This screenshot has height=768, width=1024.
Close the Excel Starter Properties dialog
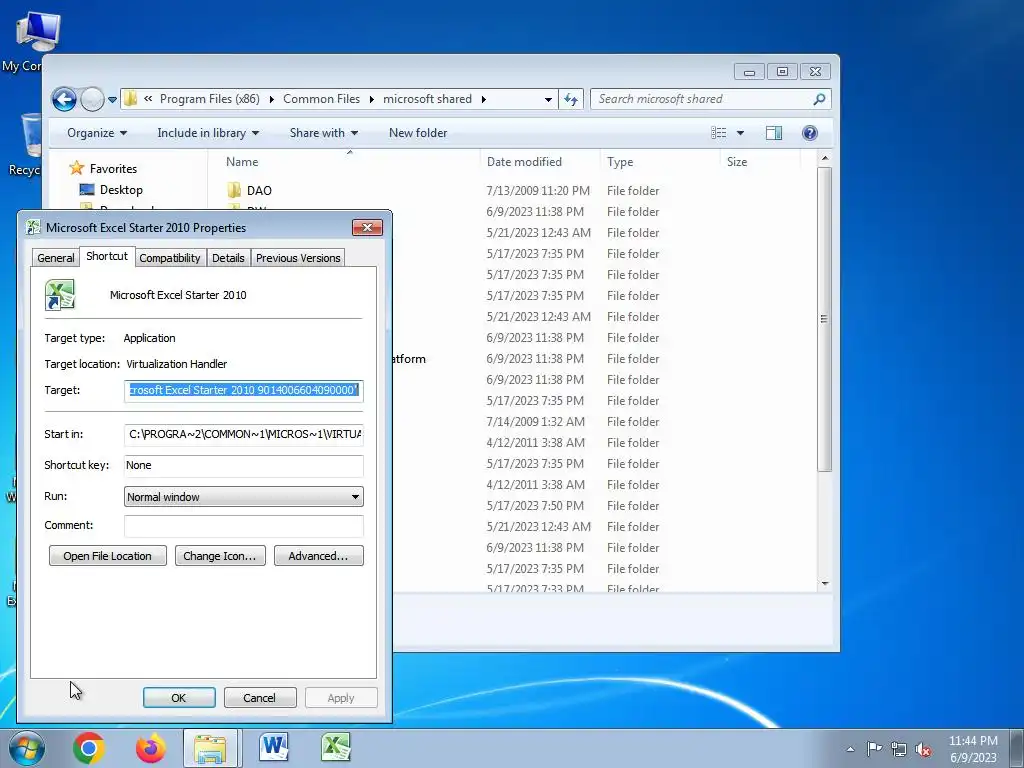tap(367, 227)
